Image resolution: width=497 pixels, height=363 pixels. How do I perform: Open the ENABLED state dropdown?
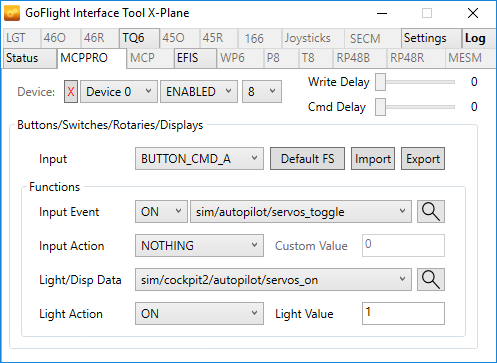(x=199, y=91)
